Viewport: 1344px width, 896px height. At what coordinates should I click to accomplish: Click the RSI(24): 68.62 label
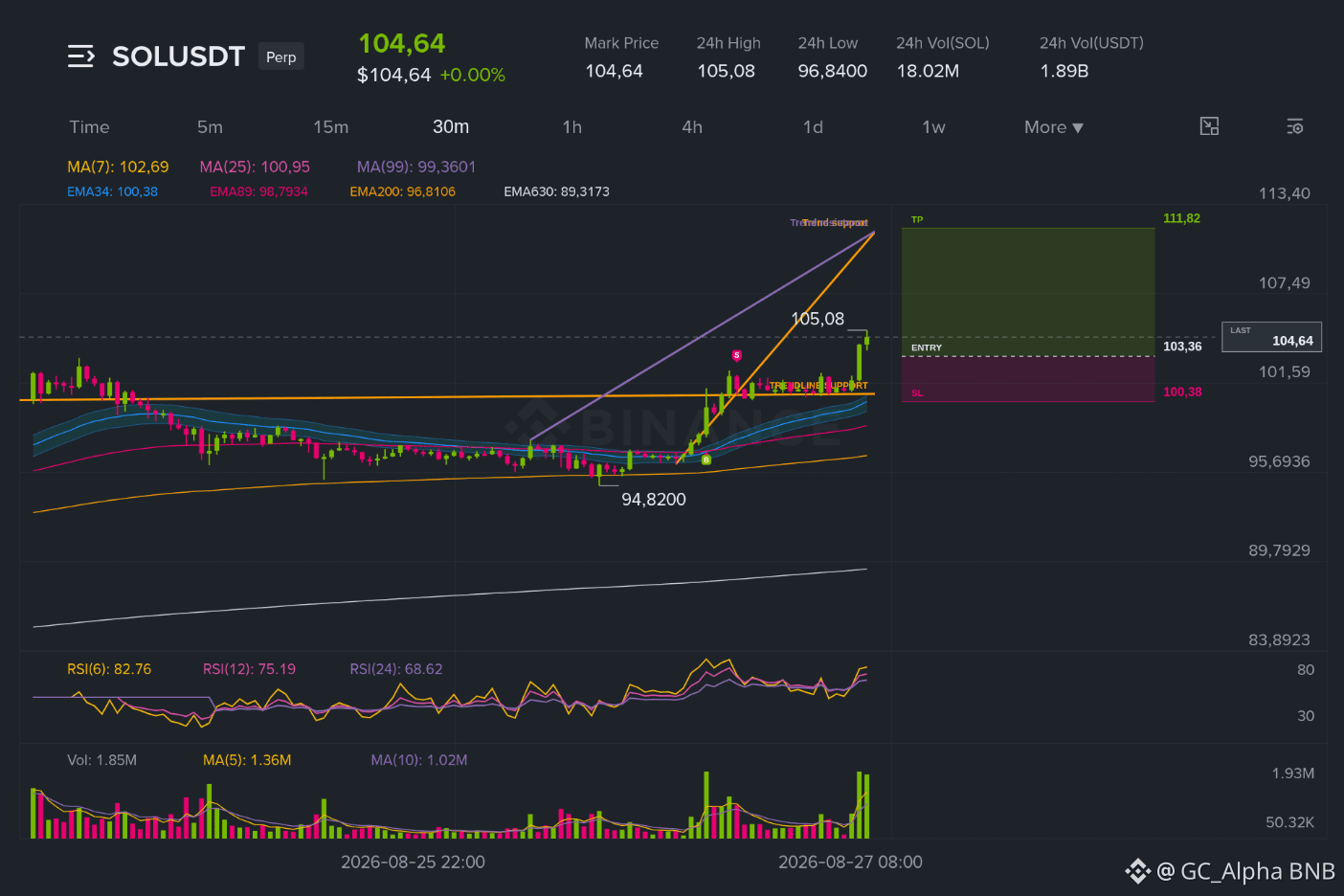click(396, 669)
